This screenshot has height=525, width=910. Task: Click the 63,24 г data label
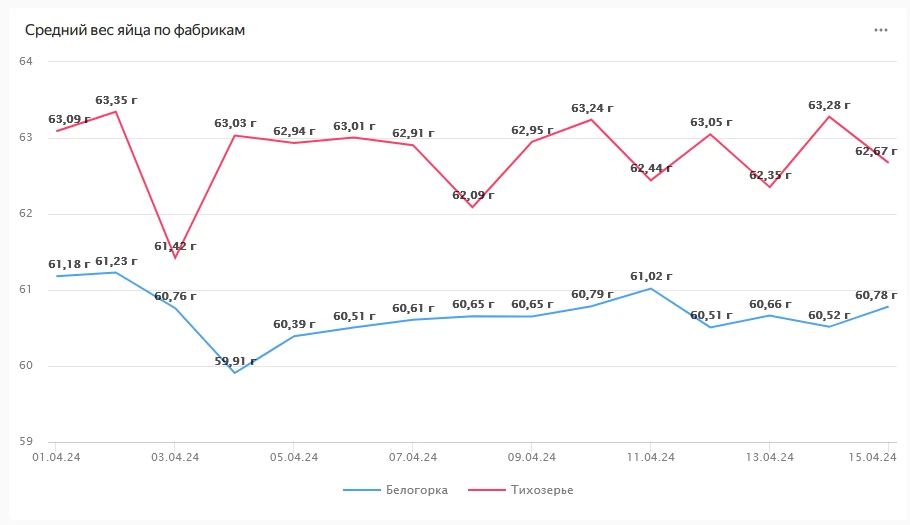click(592, 108)
